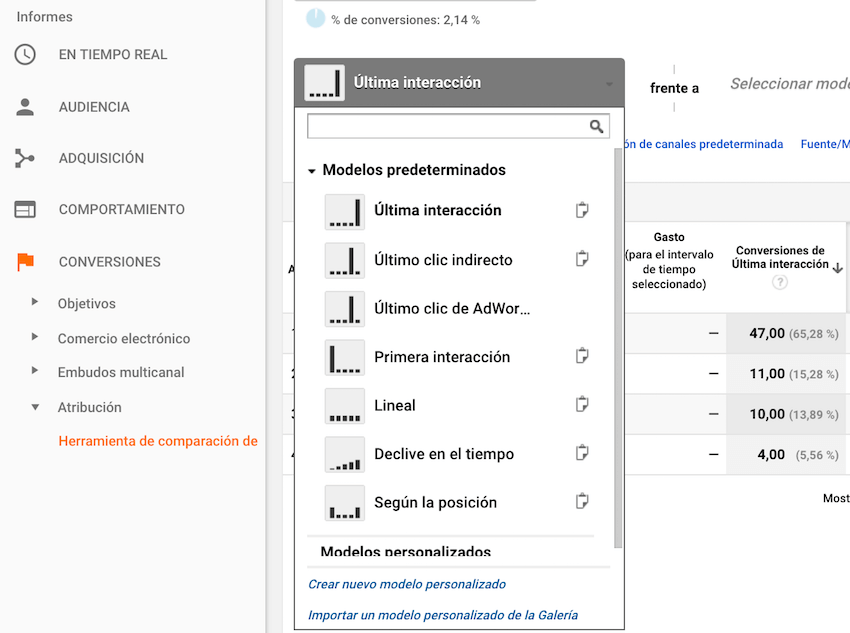The height and width of the screenshot is (633, 850).
Task: Collapse the Atribución submenu
Action: tap(35, 407)
